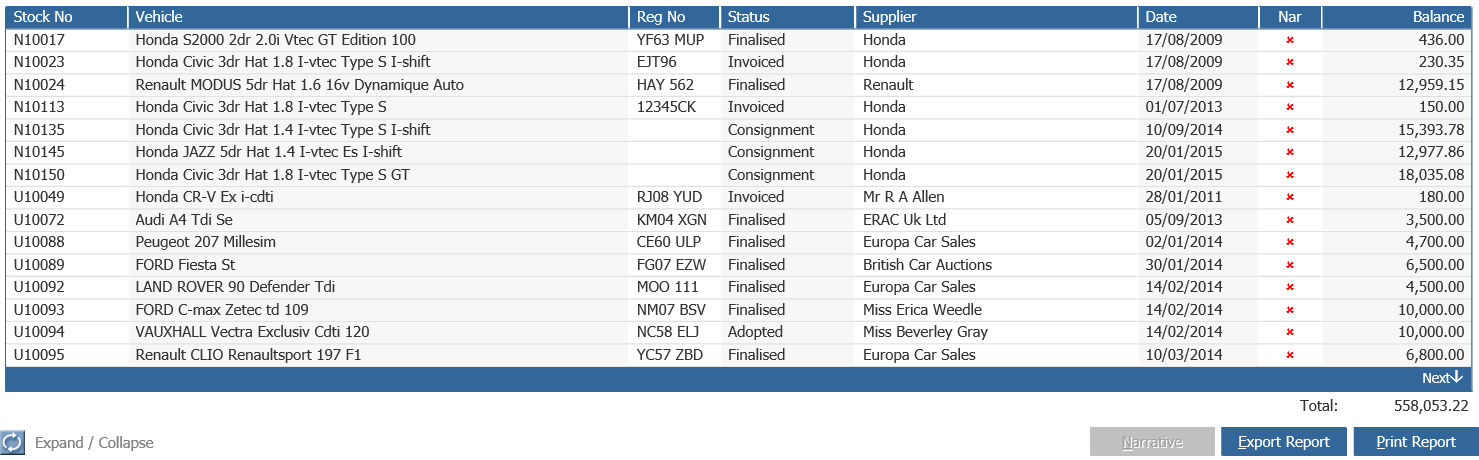Click the Export Report button
This screenshot has height=460, width=1479.
coord(1284,442)
